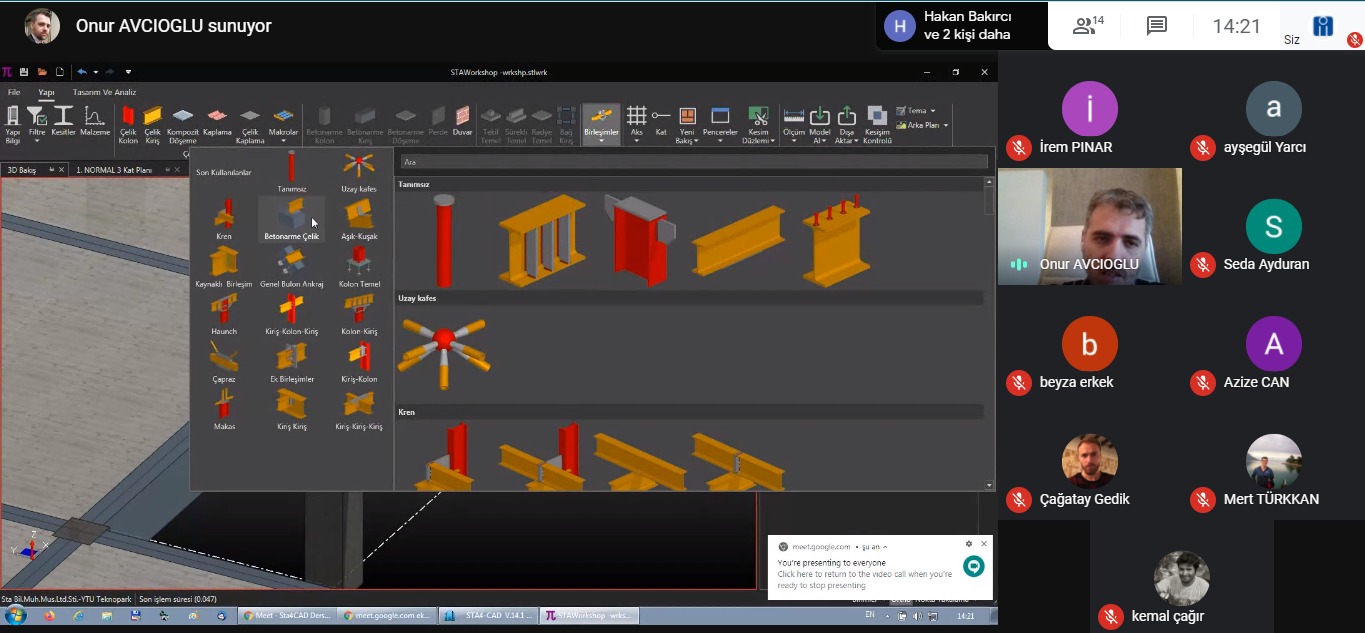
Task: Expand the Makrolar dropdown
Action: [284, 124]
